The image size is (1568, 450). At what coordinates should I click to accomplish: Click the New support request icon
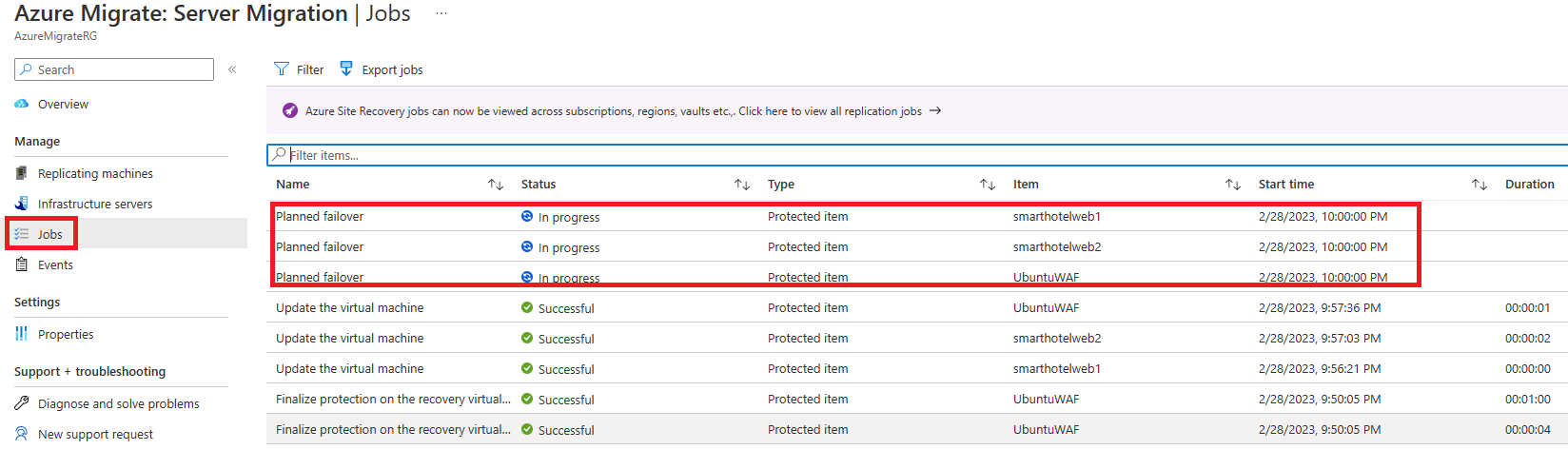click(x=22, y=434)
